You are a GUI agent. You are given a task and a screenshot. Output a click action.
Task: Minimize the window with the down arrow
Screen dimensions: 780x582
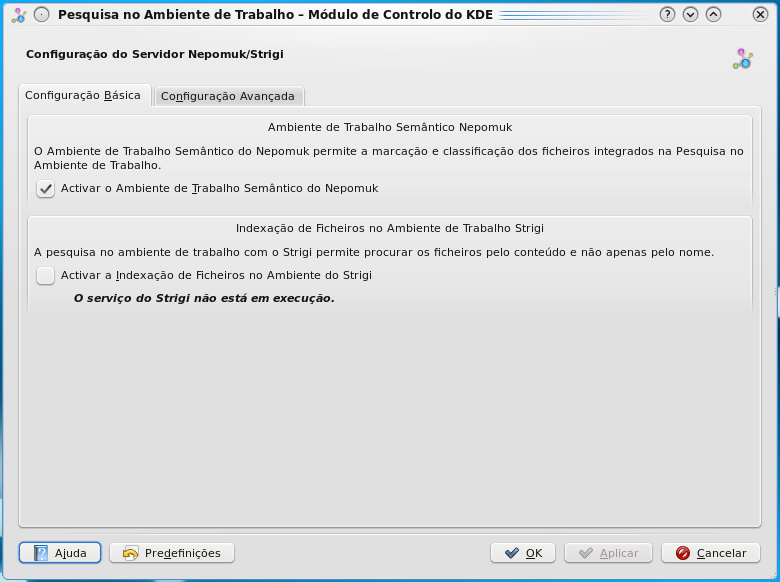tap(690, 15)
